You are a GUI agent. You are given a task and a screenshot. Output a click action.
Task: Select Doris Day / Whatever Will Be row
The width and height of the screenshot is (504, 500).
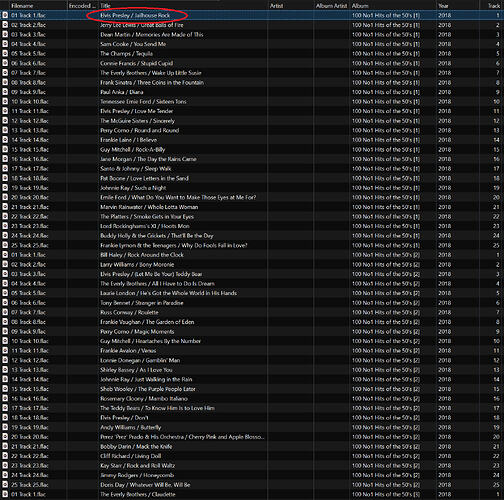coord(252,485)
